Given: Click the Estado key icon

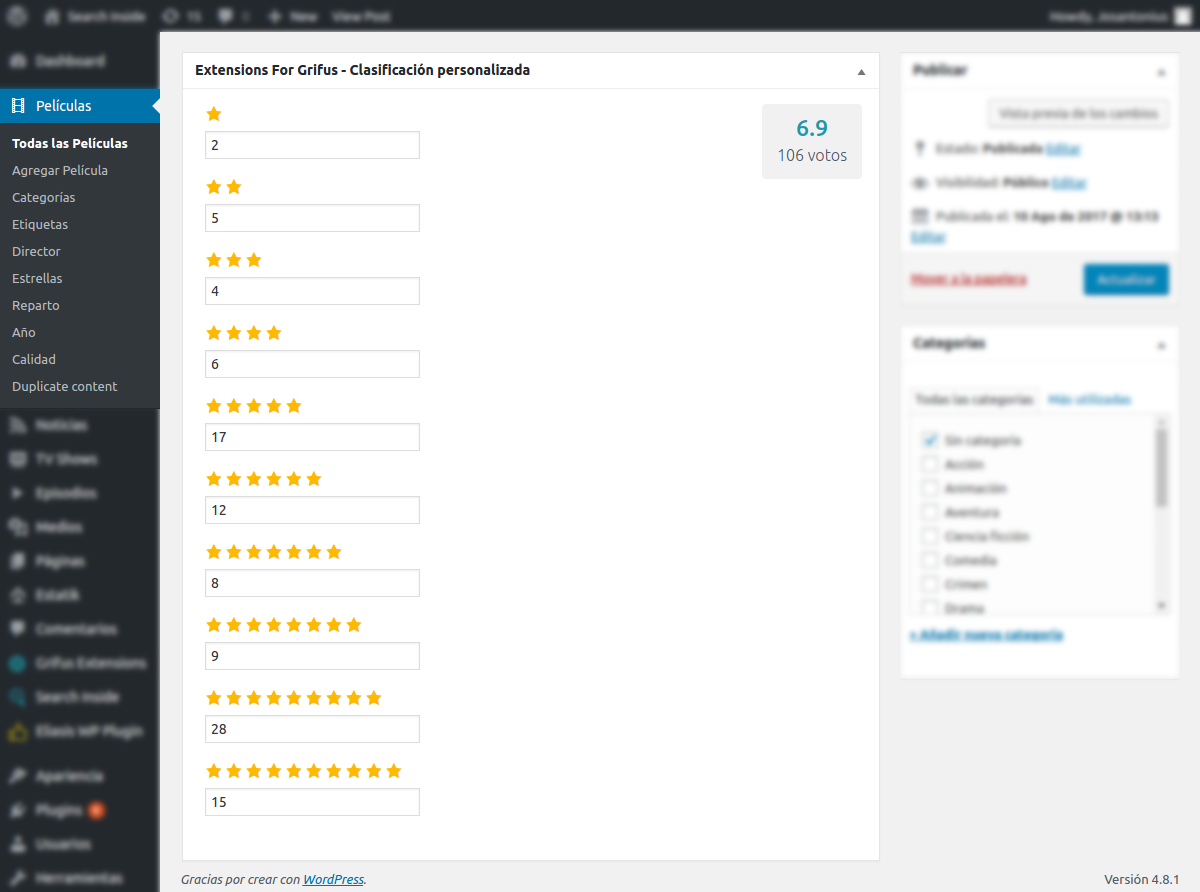Looking at the screenshot, I should (920, 148).
